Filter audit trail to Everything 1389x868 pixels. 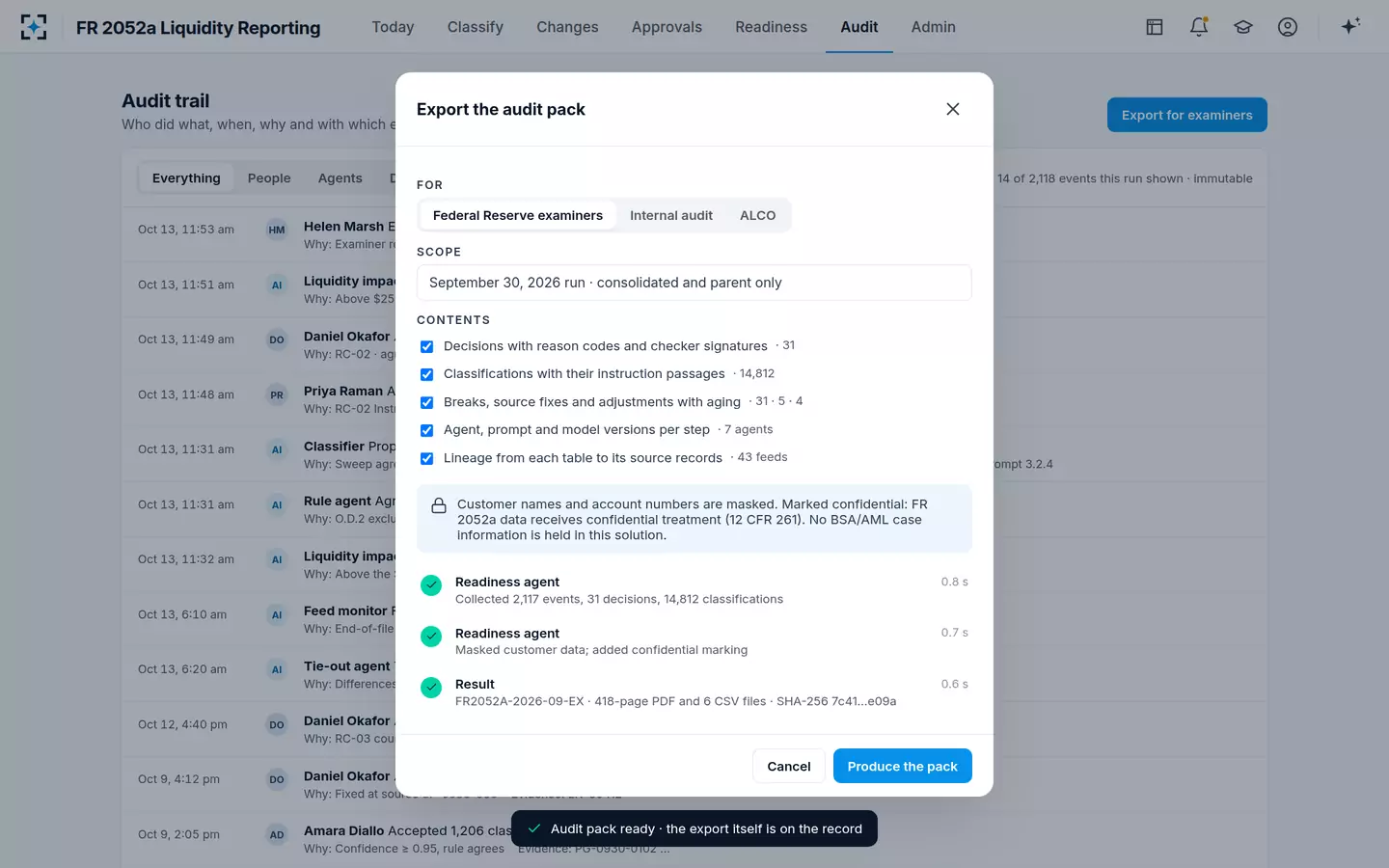[x=186, y=177]
